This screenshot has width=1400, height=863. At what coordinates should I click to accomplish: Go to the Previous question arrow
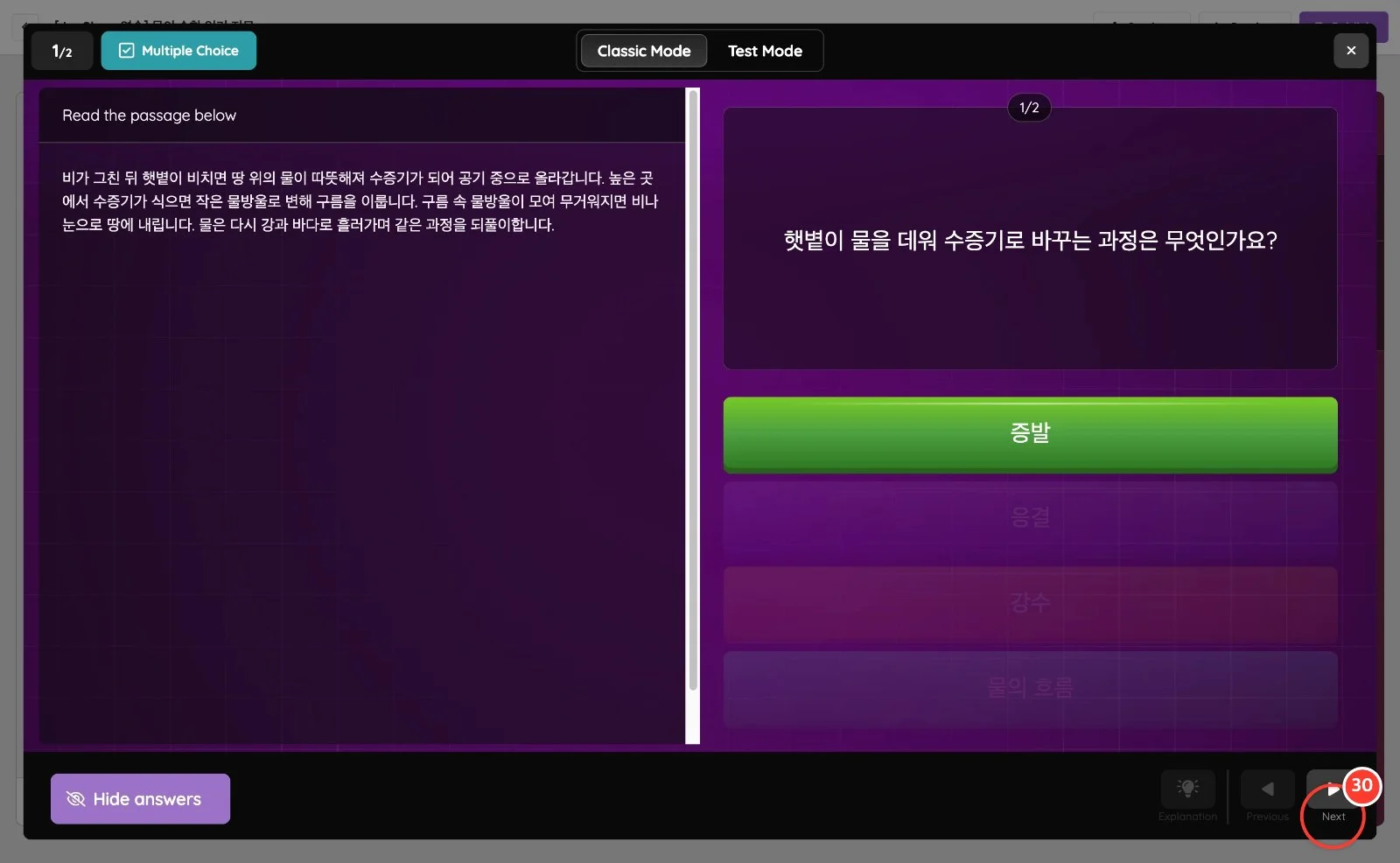(x=1267, y=789)
